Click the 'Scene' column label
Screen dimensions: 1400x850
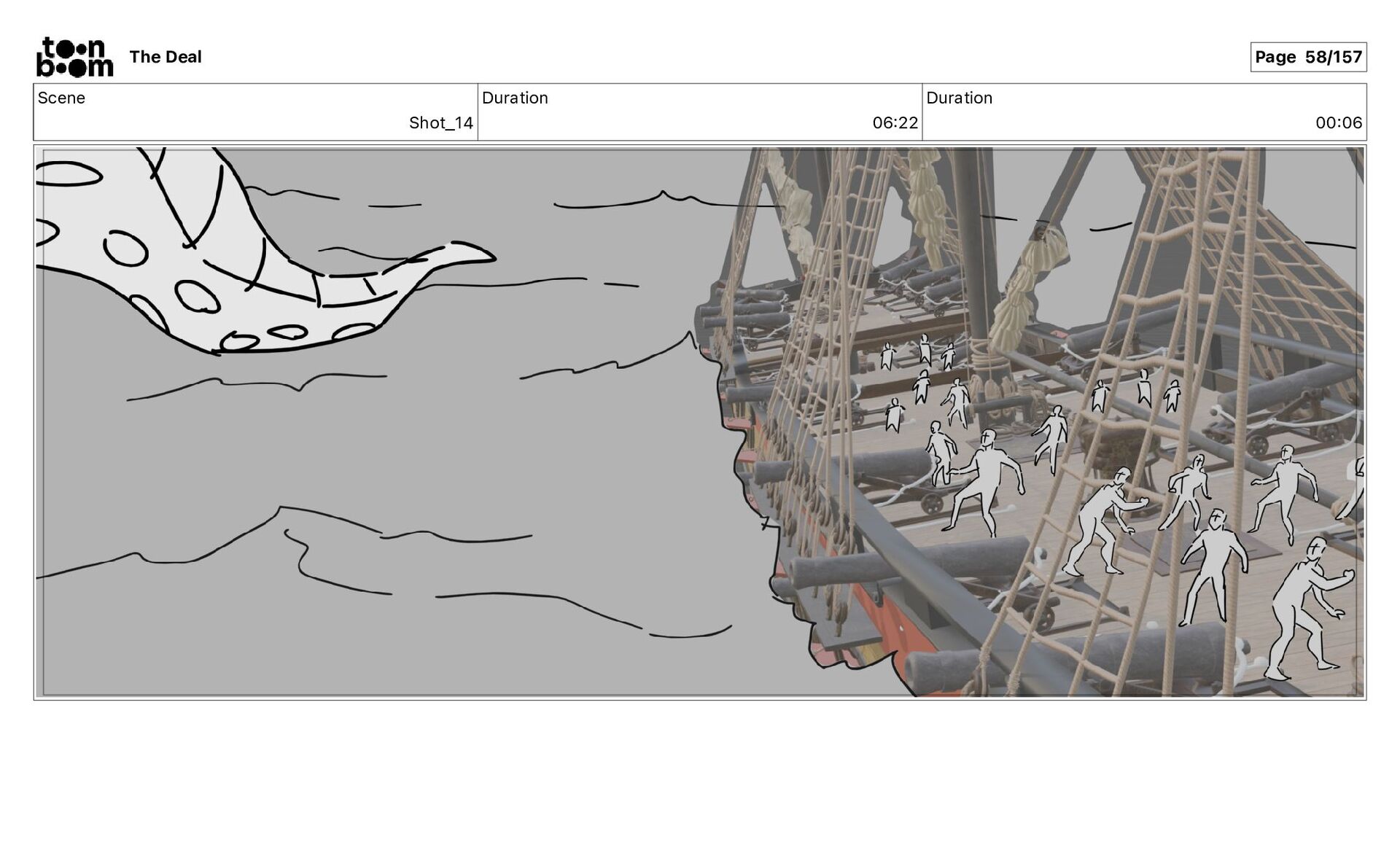[x=61, y=98]
